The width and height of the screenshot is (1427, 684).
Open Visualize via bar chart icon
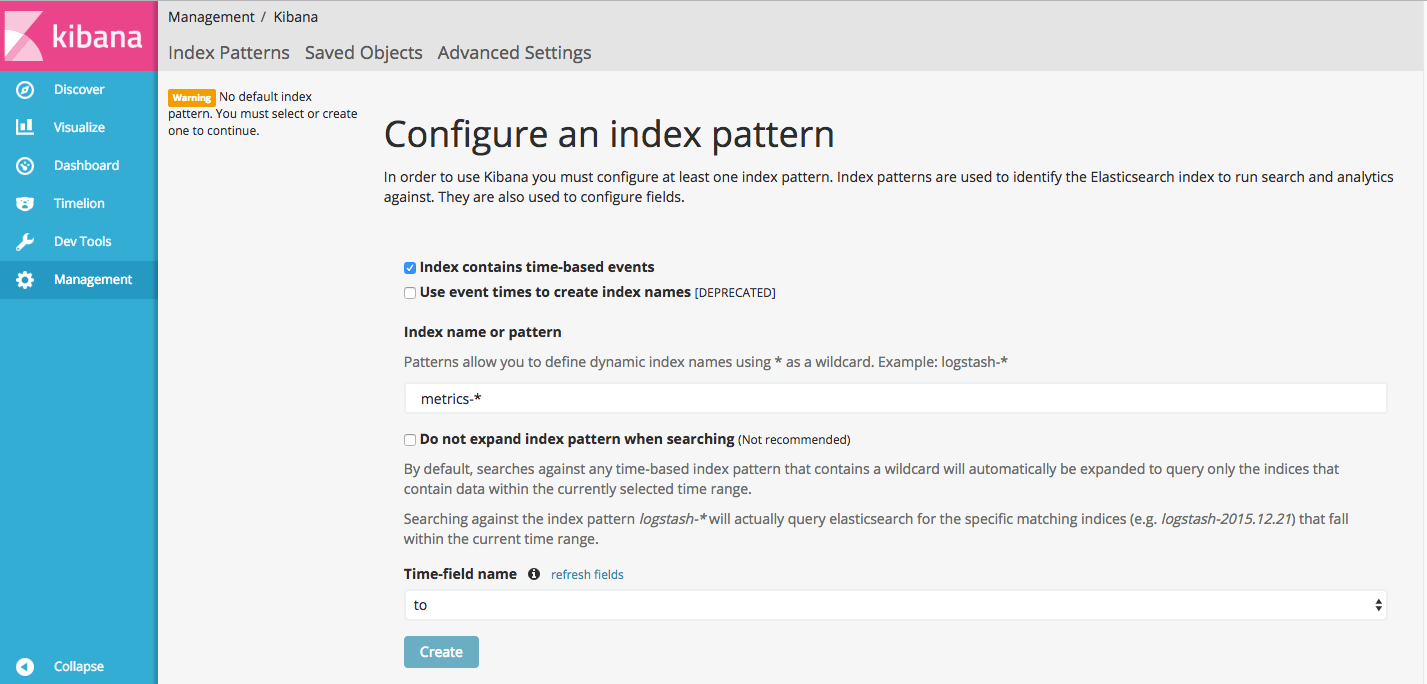[26, 127]
